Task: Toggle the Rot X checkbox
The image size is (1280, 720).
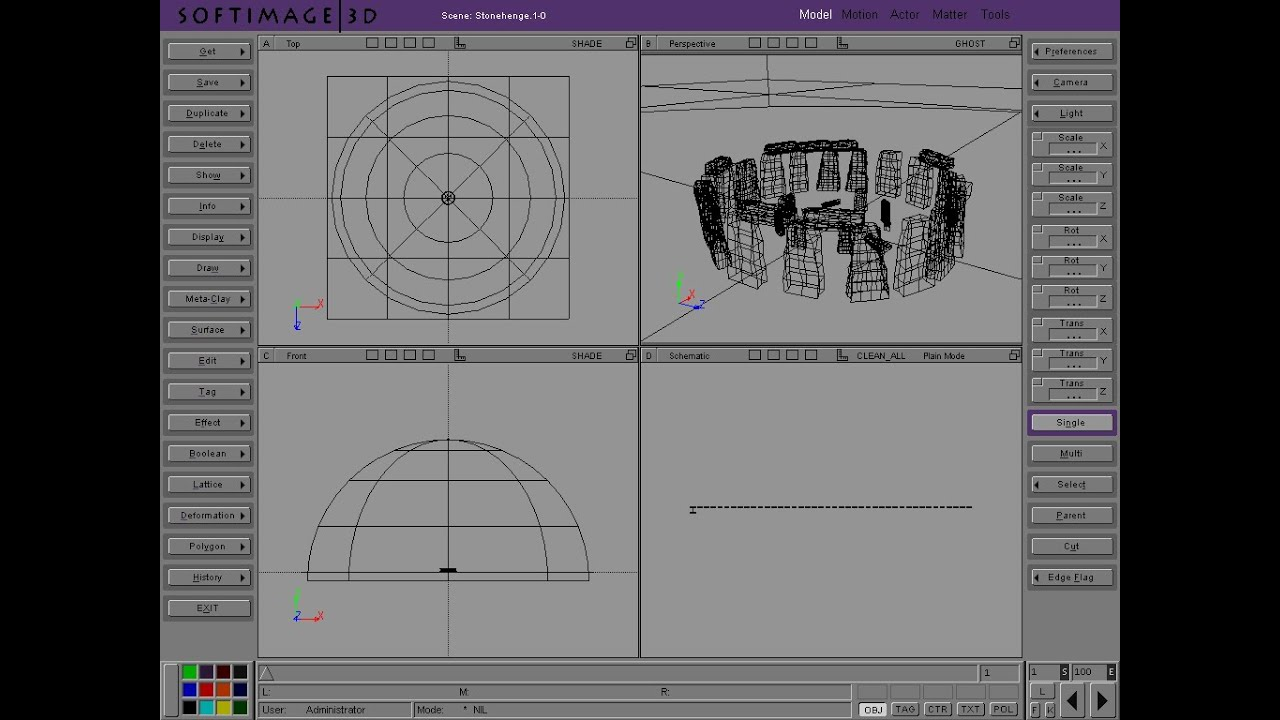Action: (1038, 230)
